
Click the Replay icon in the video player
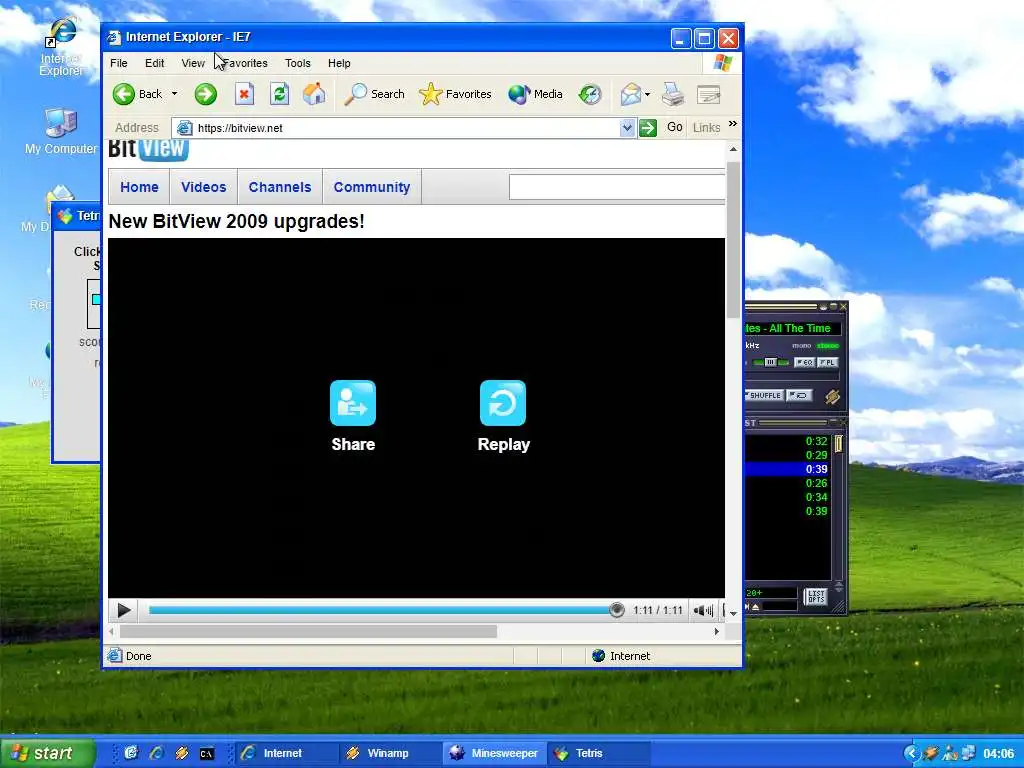coord(503,403)
